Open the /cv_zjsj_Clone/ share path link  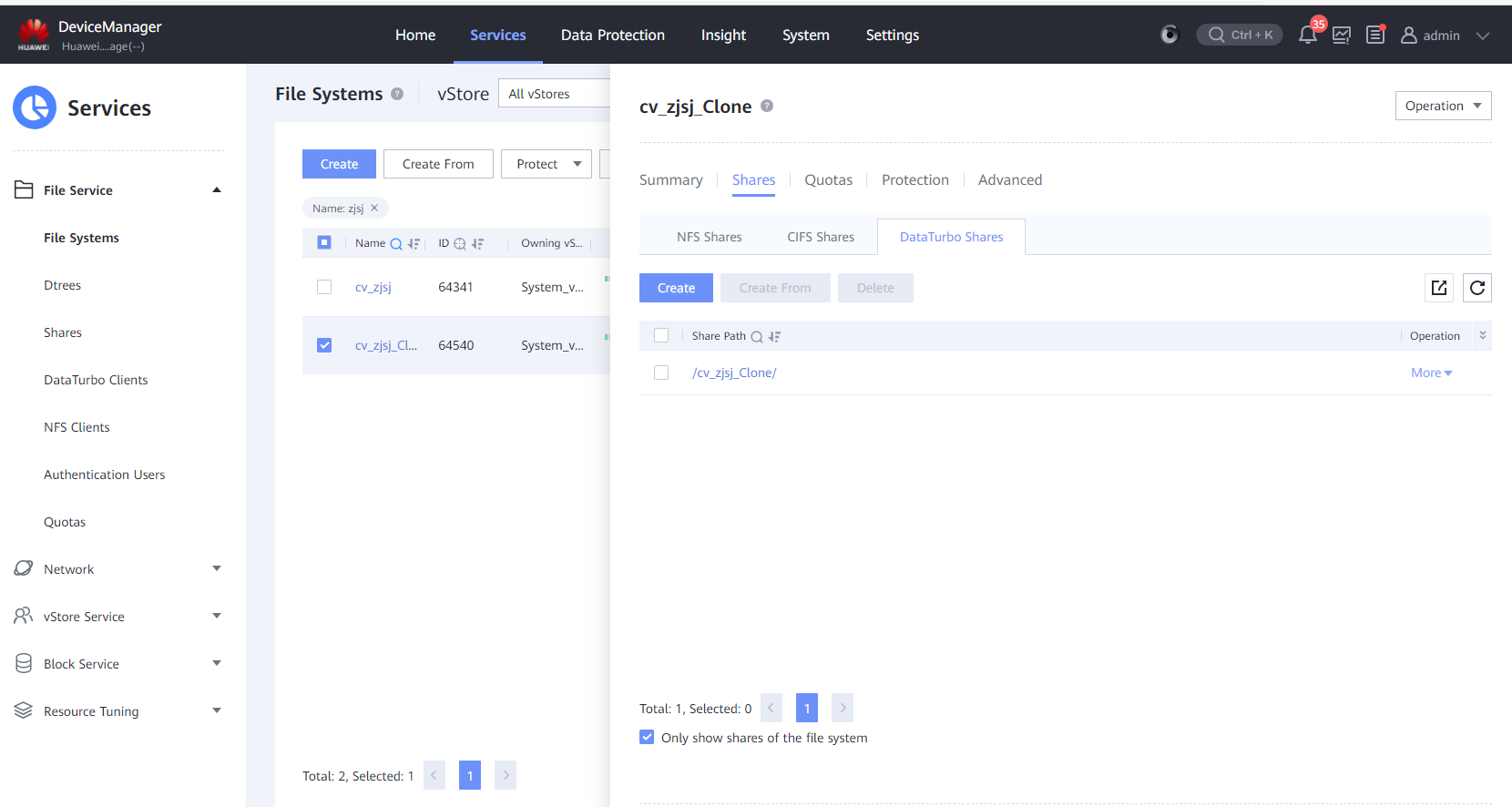[x=734, y=373]
